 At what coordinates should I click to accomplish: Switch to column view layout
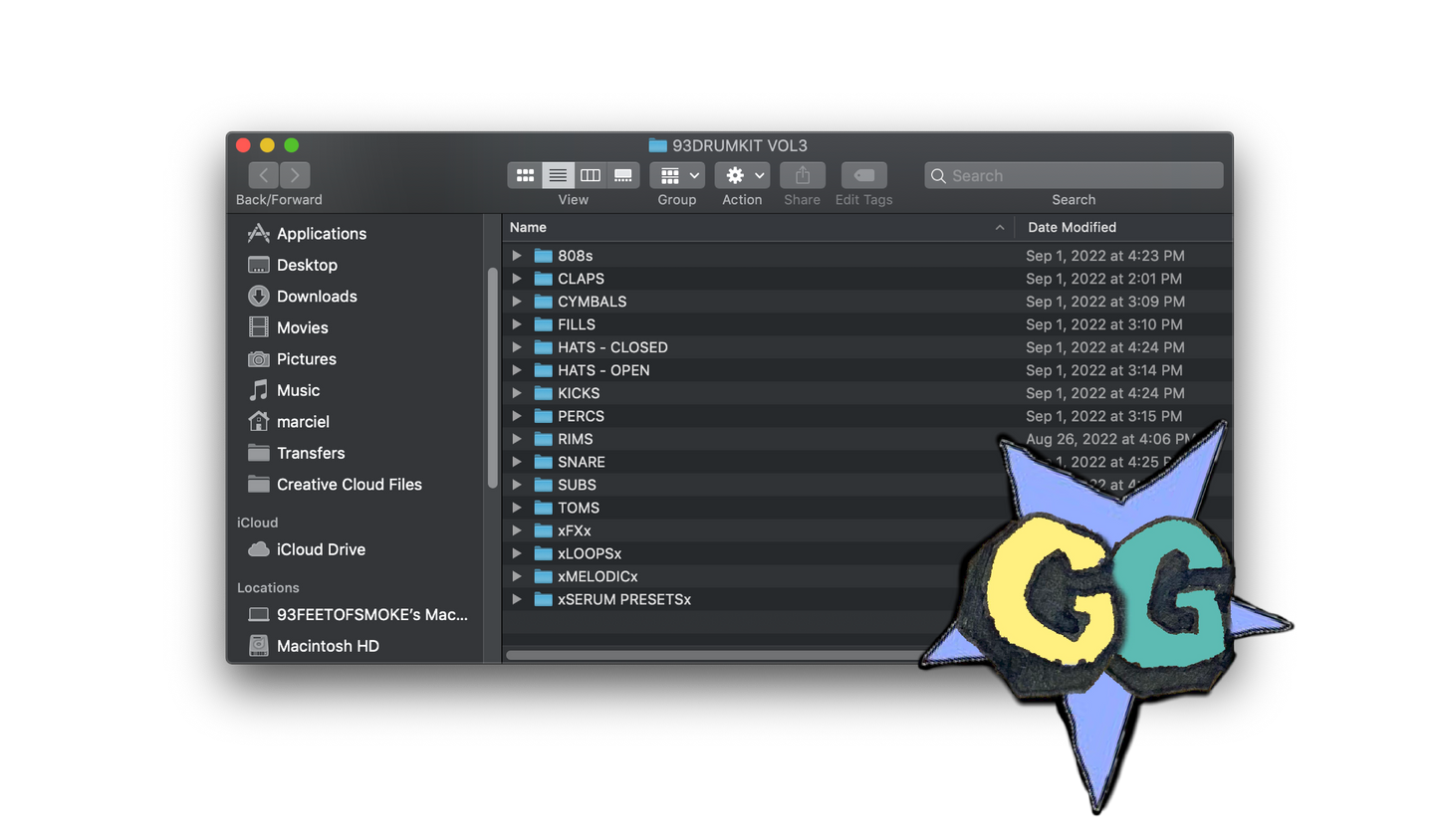pyautogui.click(x=591, y=175)
